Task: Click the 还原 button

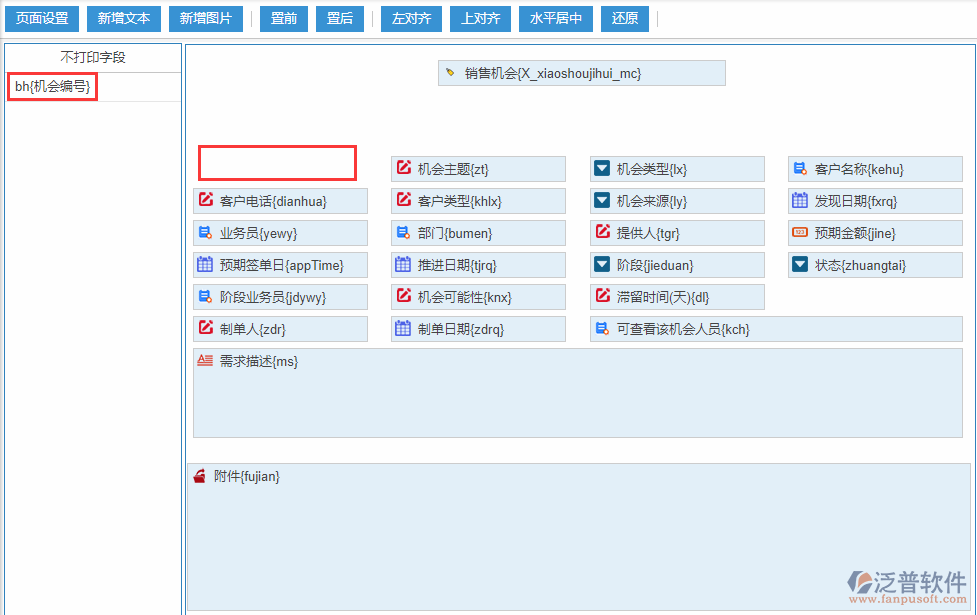Action: tap(624, 18)
